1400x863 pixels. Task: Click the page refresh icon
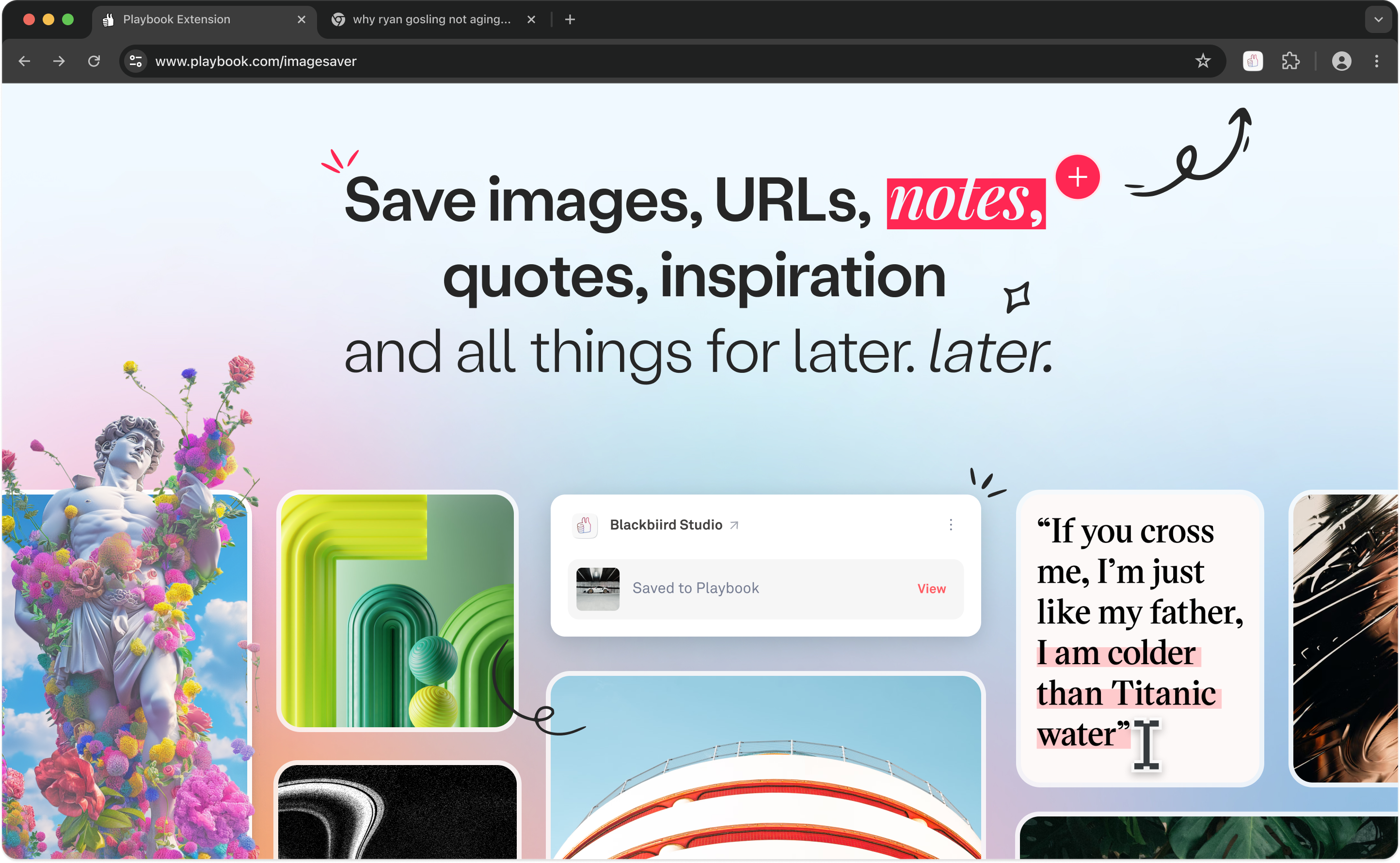(94, 61)
